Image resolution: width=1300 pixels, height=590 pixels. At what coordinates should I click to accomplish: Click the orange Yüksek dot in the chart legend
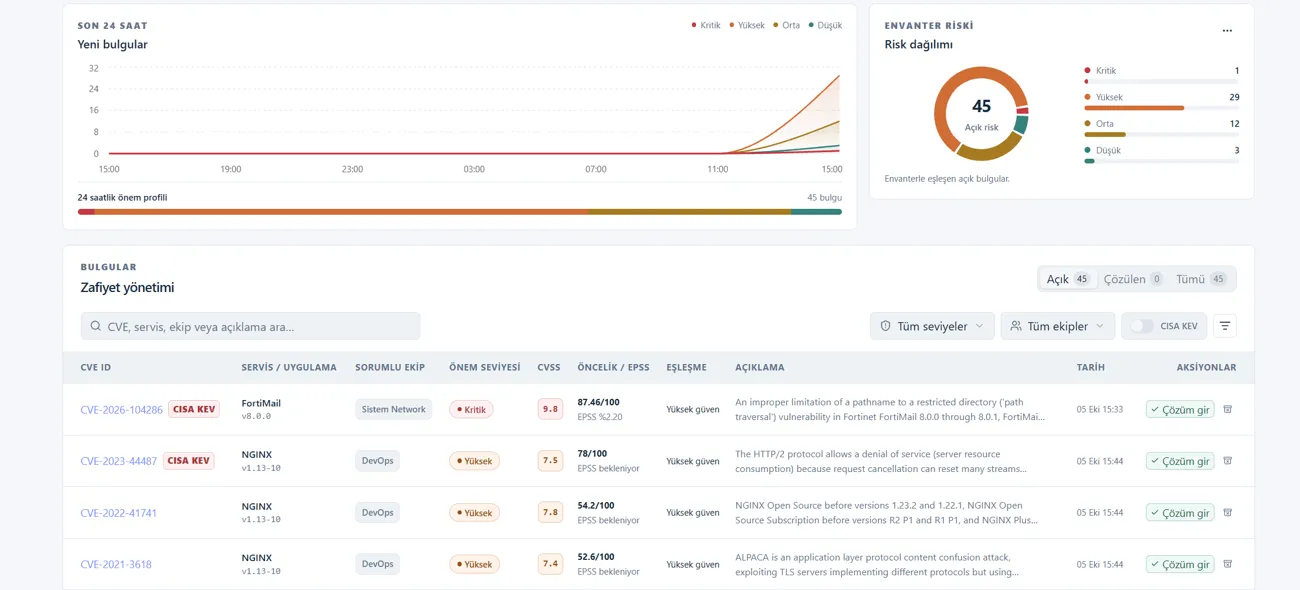[x=731, y=25]
